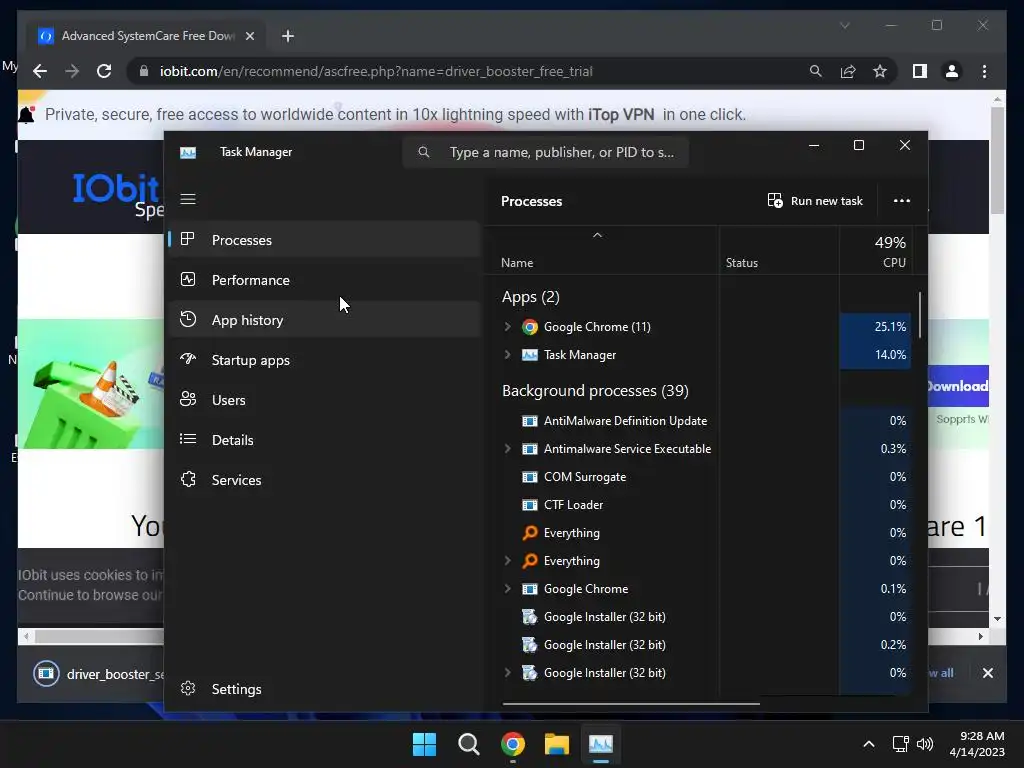This screenshot has height=768, width=1024.
Task: Click the IObit logo on the webpage
Action: (117, 189)
